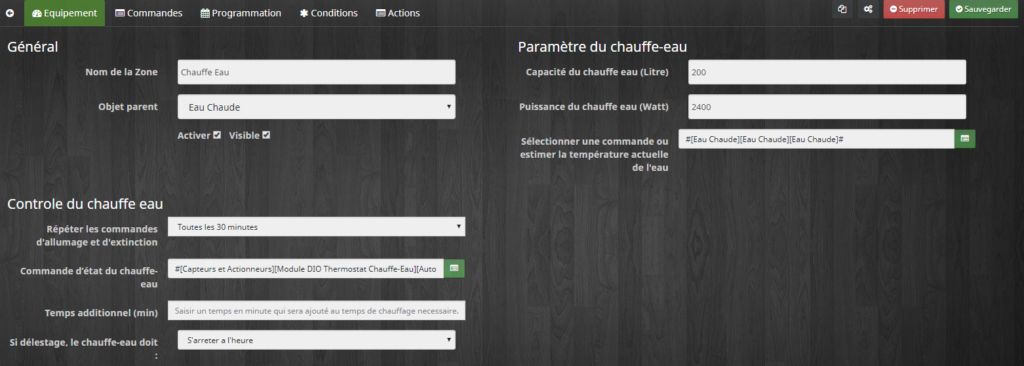Click the Général section heading
Screen dimensions: 1024x366
[x=33, y=46]
